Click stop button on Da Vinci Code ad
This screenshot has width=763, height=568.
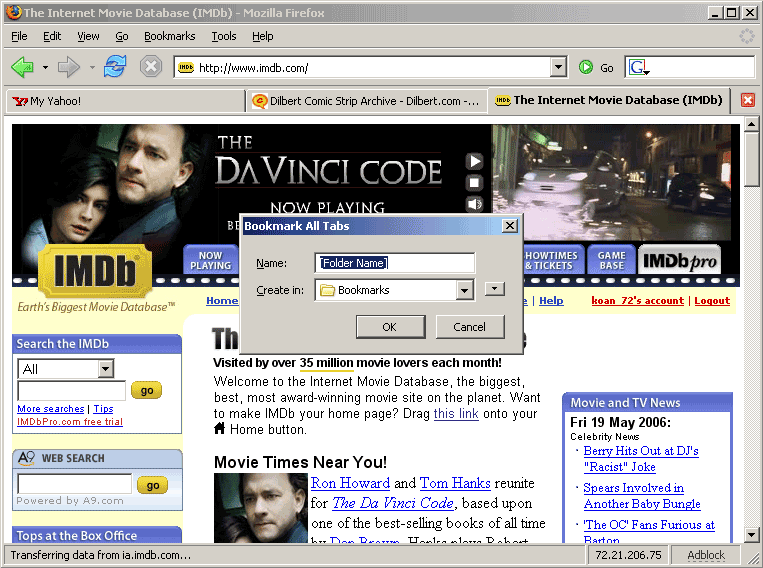[x=474, y=183]
